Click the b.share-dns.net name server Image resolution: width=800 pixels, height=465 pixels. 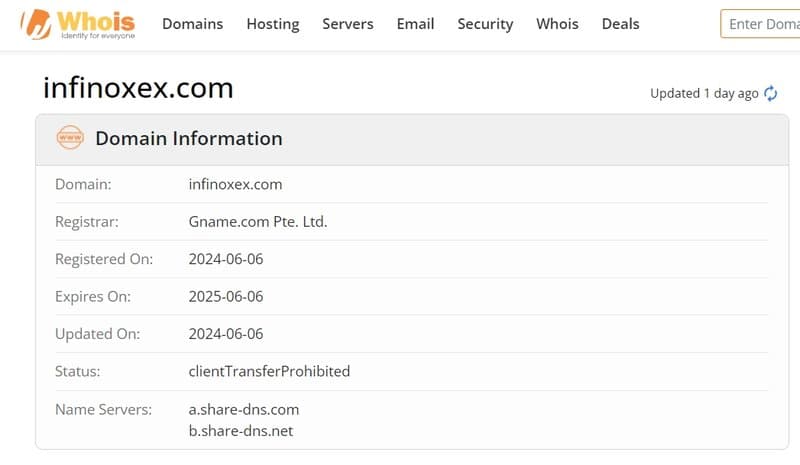pyautogui.click(x=241, y=431)
